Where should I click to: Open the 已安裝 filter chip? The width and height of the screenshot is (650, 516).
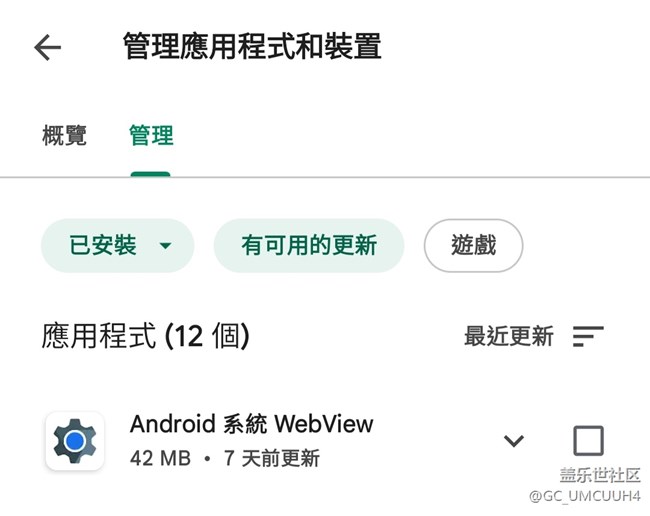117,245
